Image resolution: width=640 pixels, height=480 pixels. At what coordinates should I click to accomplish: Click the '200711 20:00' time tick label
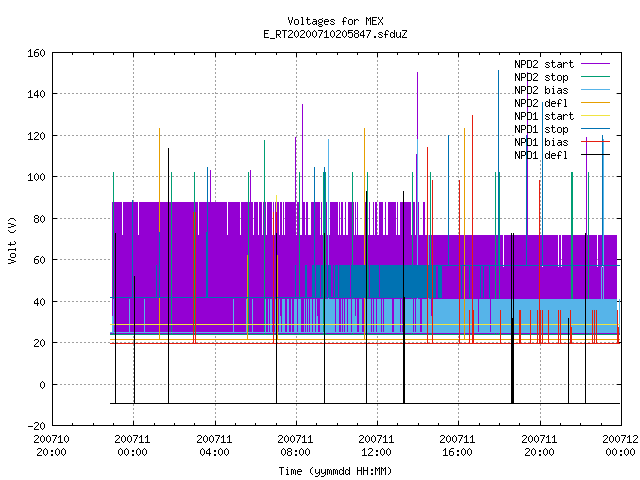[539, 445]
